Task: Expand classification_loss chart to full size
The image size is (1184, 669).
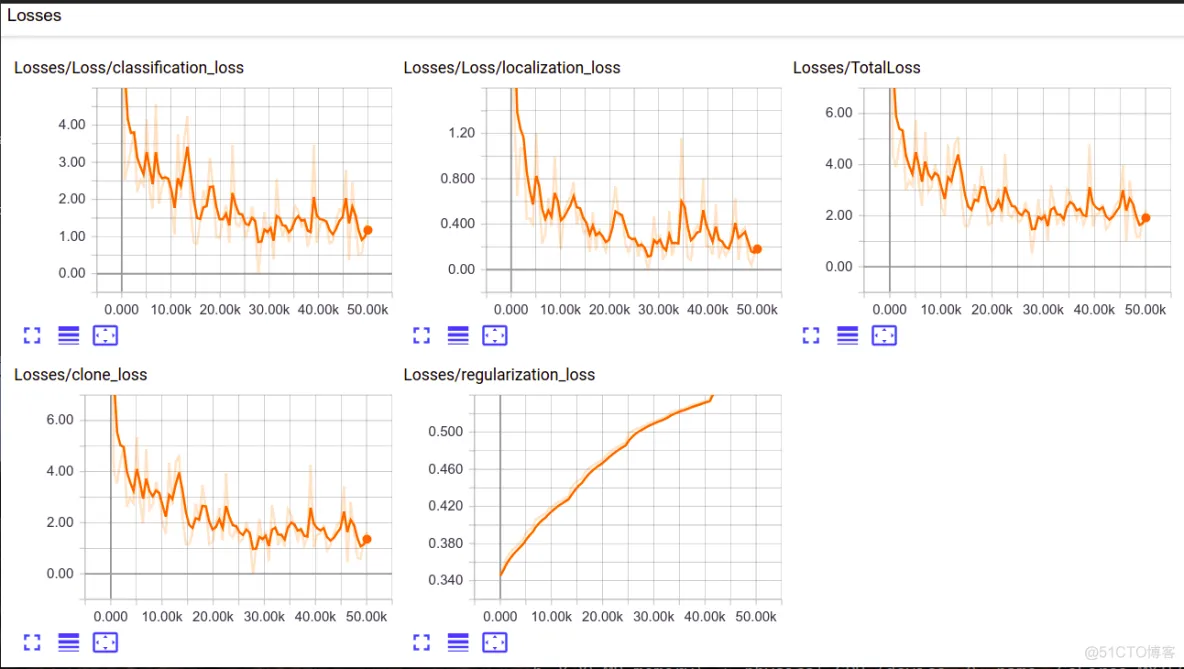Action: point(32,335)
